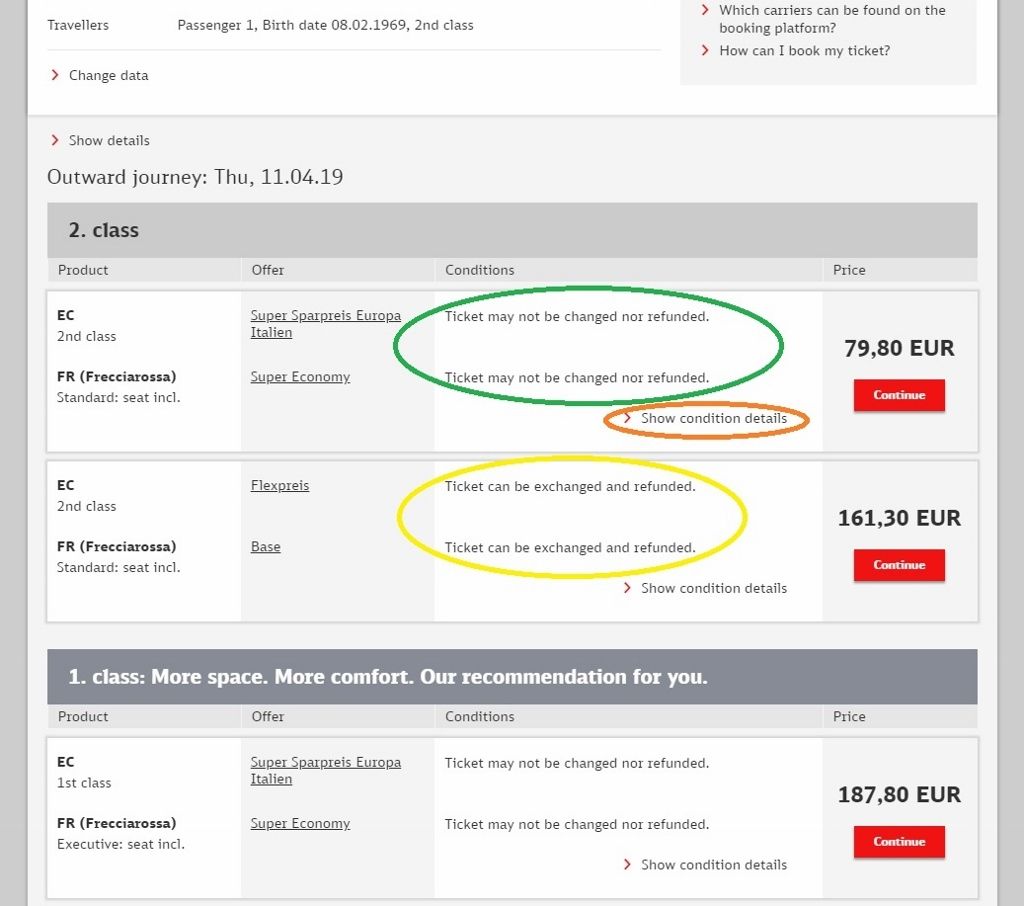1024x906 pixels.
Task: Open 'How can I book my ticket?' link
Action: point(805,51)
